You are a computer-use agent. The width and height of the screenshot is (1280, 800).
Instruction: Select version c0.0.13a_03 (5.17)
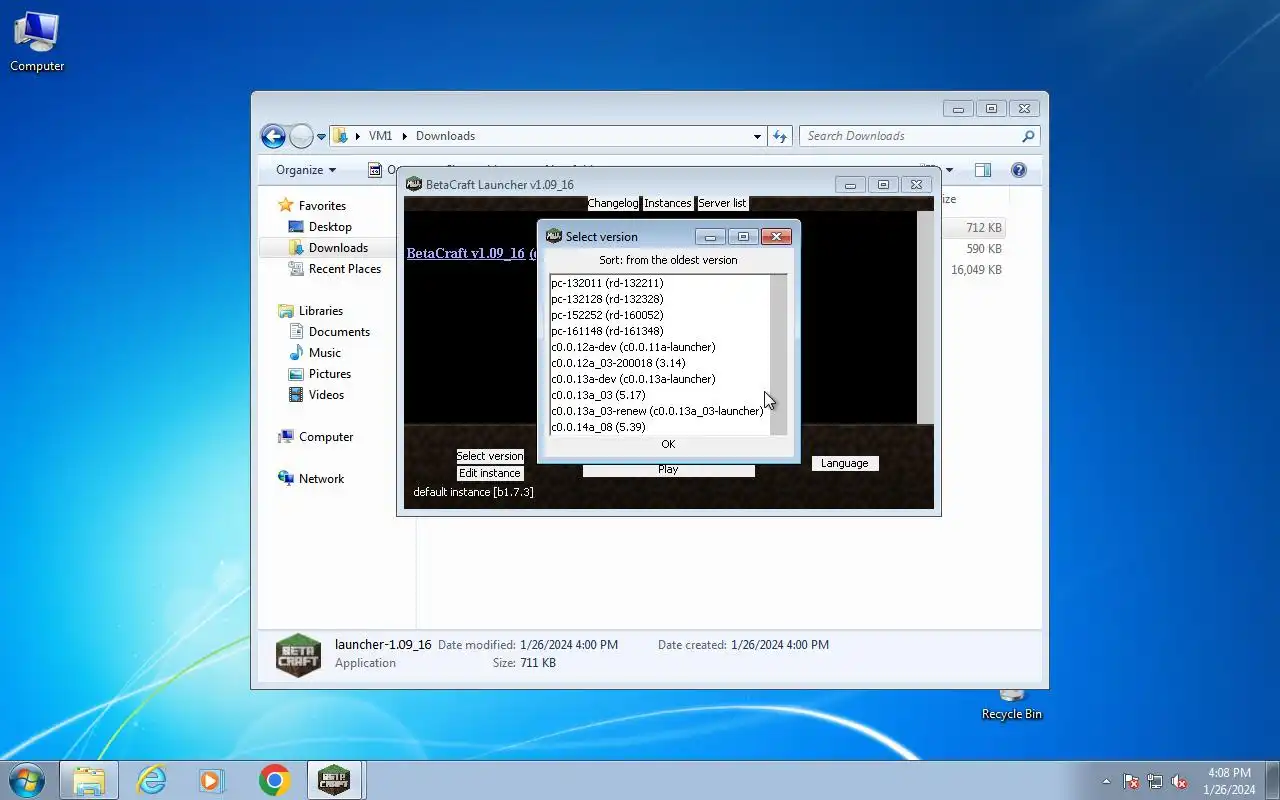coord(659,395)
